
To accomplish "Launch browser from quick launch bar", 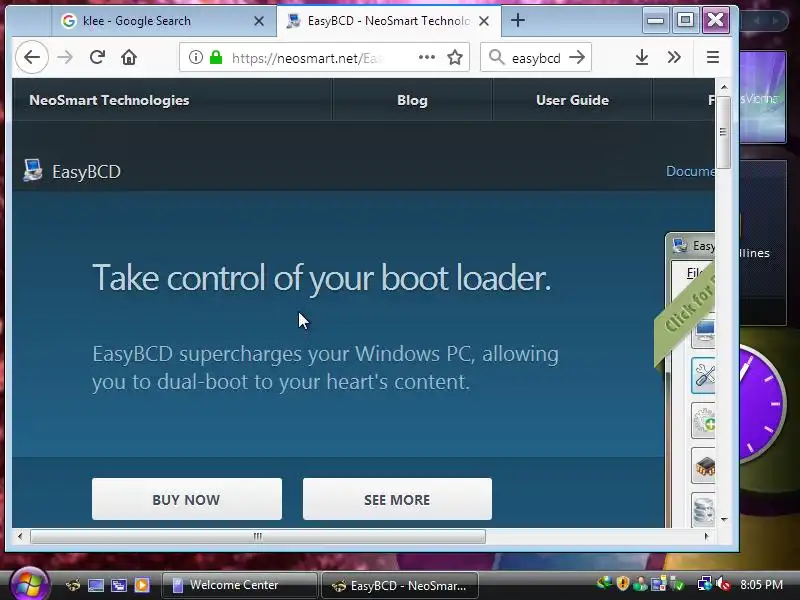I will pos(73,585).
